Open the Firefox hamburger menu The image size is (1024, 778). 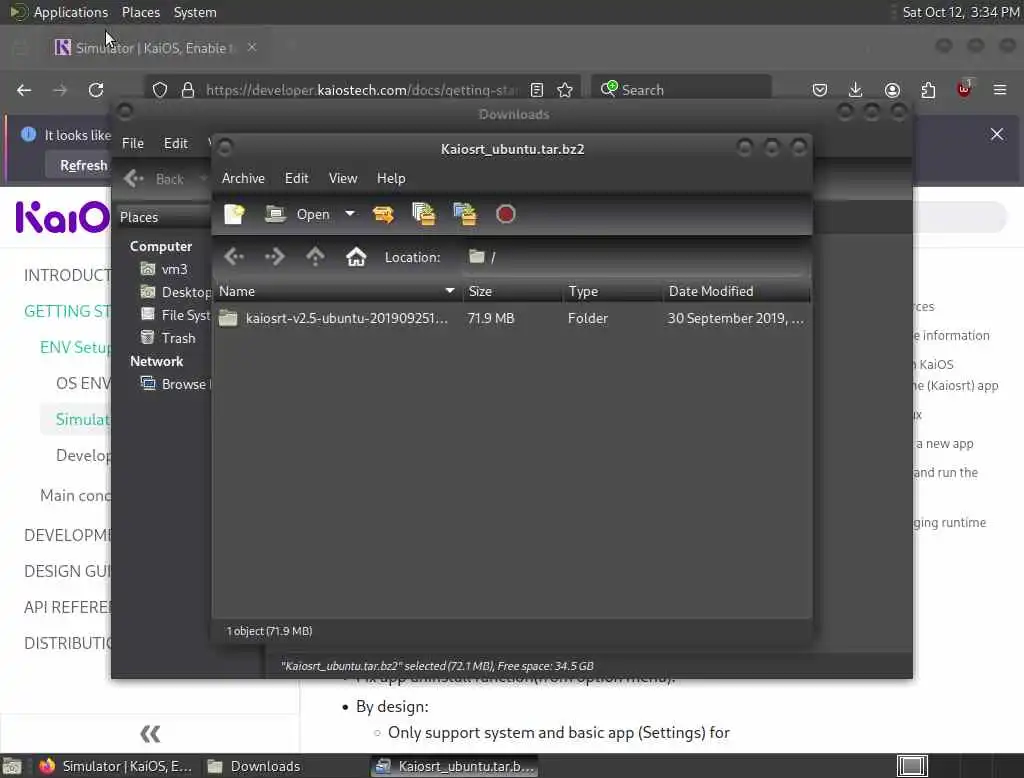pos(1000,90)
